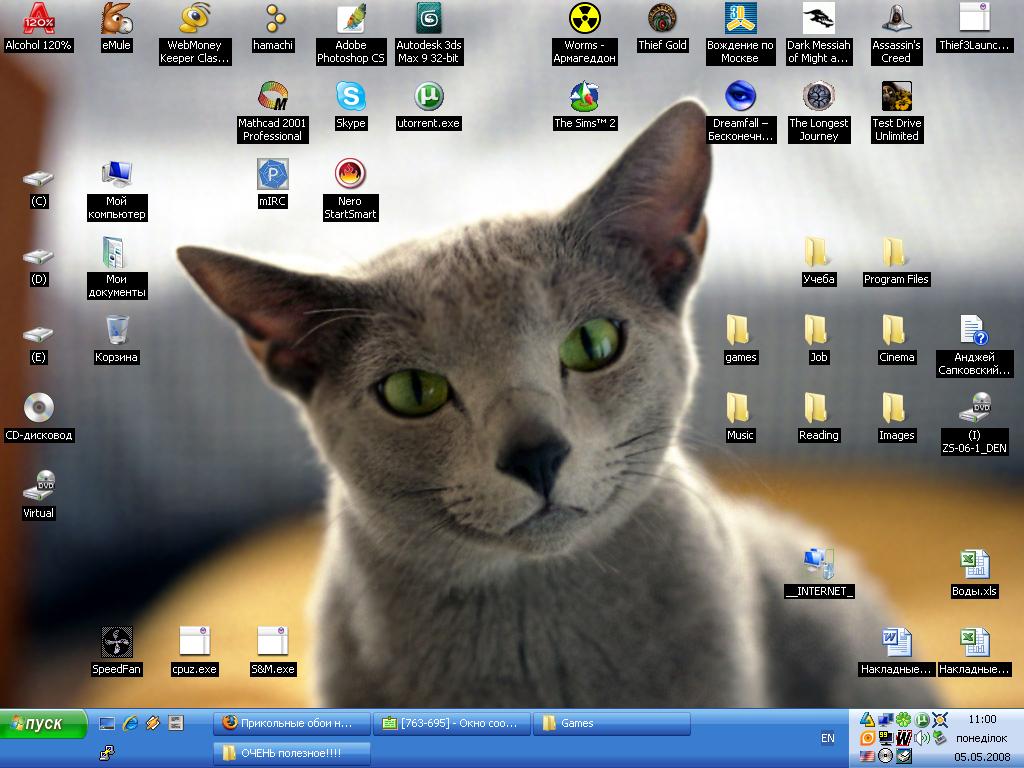Click the system clock showing 11:00
This screenshot has width=1024, height=768.
[x=982, y=719]
